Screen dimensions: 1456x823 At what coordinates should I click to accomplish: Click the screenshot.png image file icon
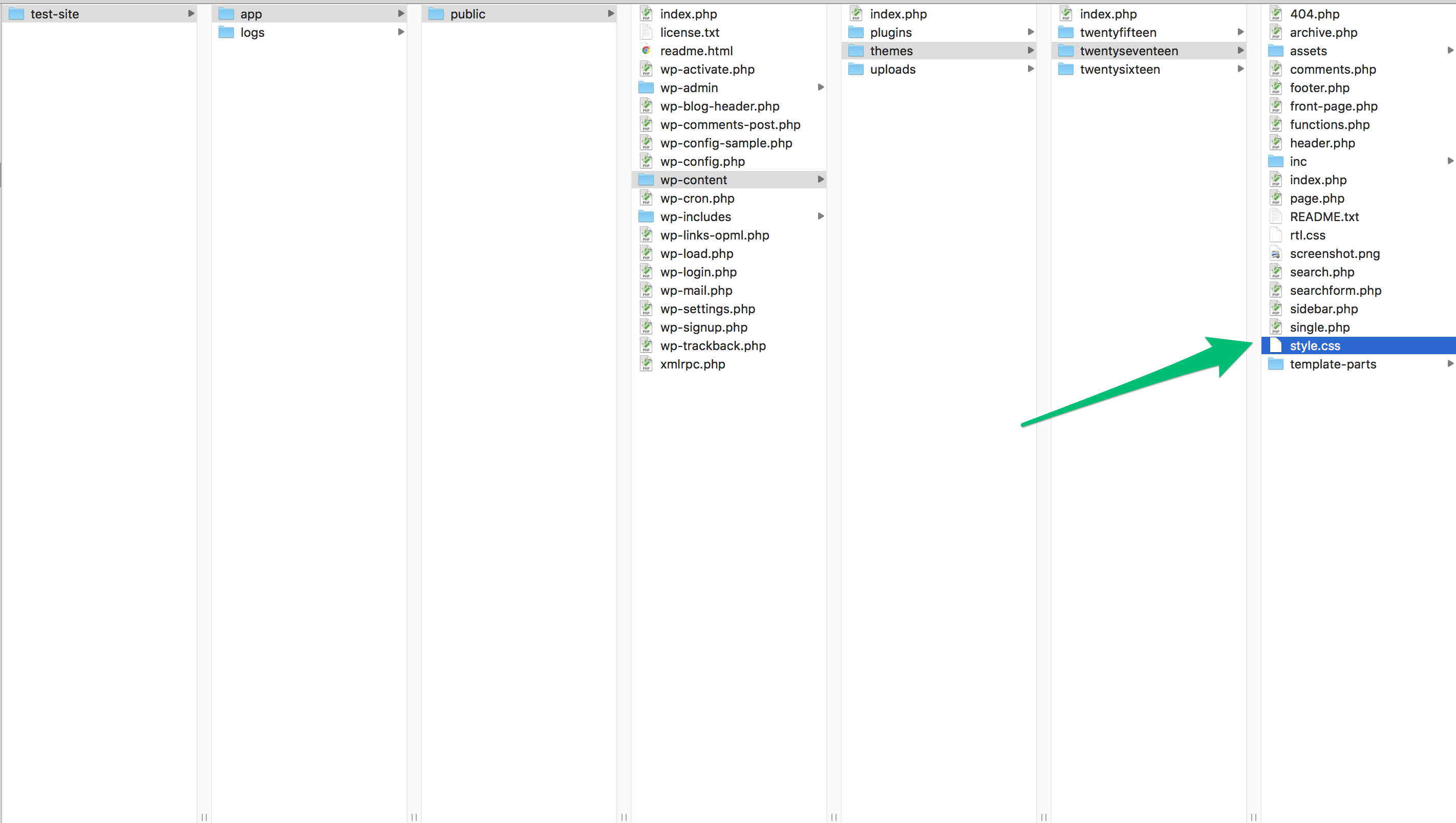1275,254
